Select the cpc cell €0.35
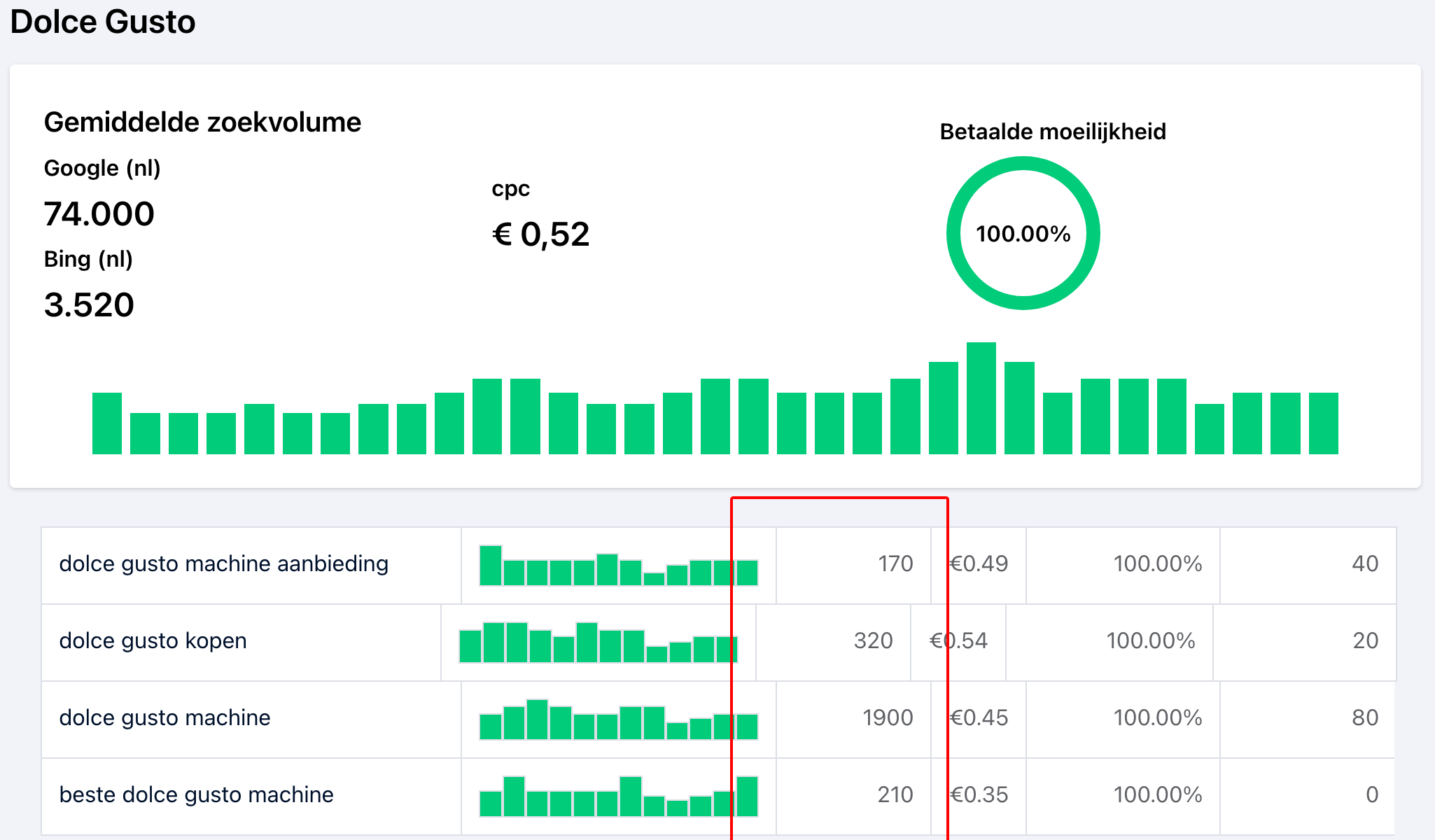 979,795
